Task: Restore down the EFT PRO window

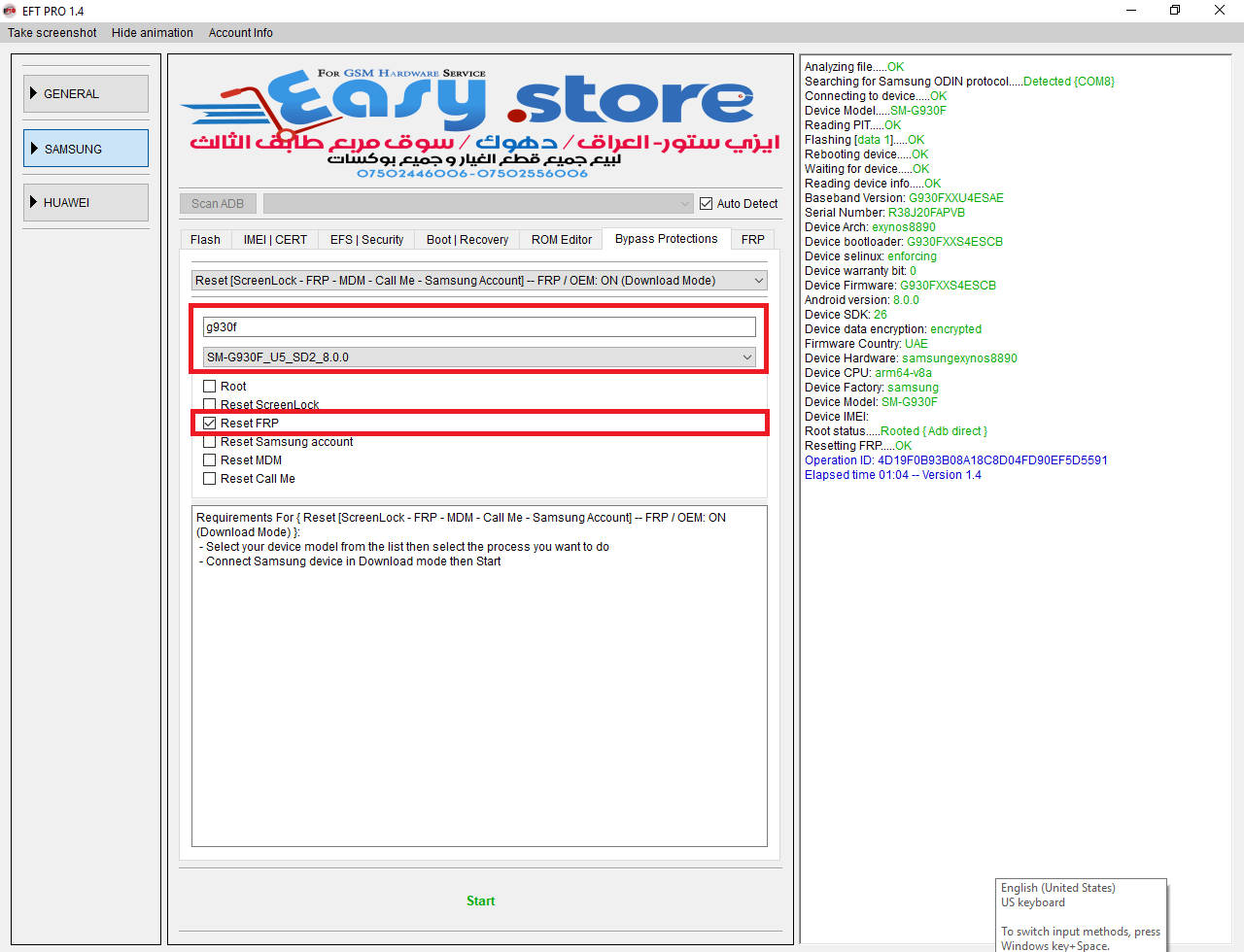Action: point(1175,11)
